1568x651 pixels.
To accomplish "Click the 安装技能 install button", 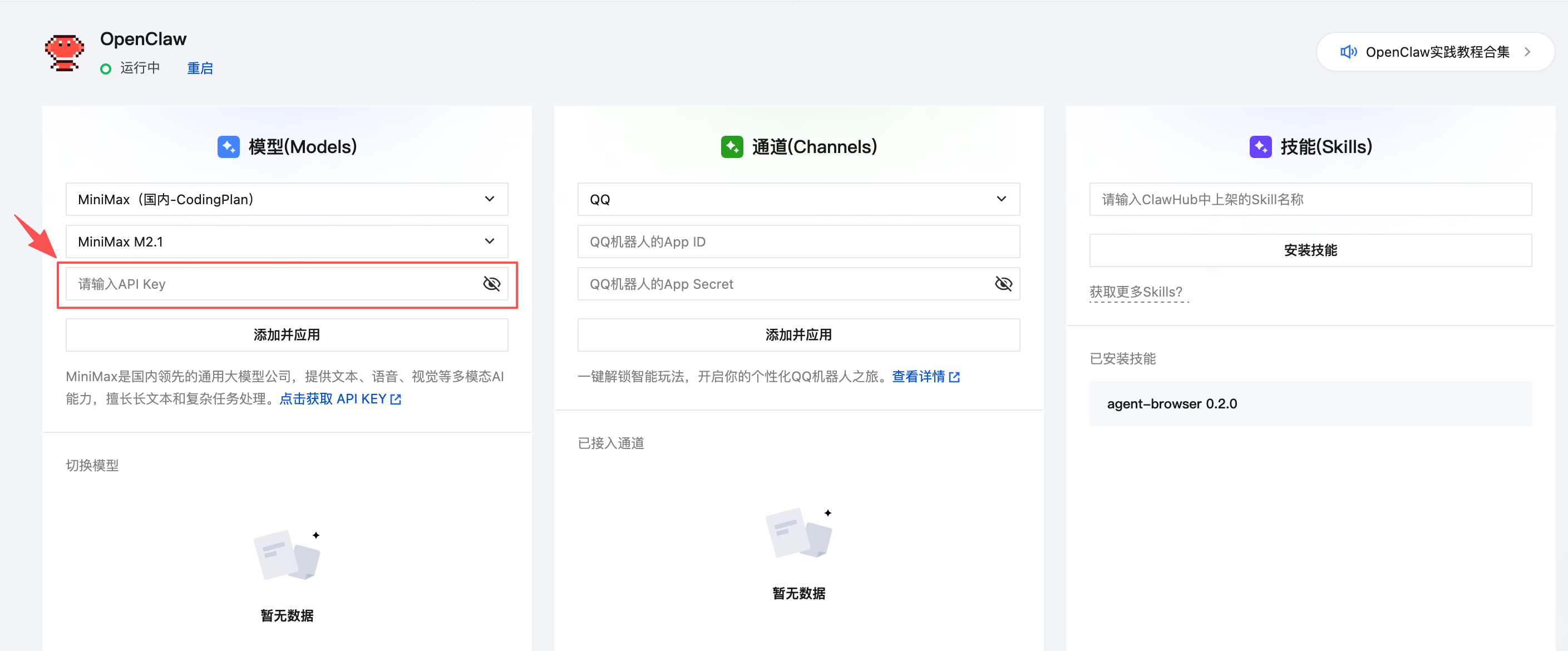I will pyautogui.click(x=1310, y=250).
